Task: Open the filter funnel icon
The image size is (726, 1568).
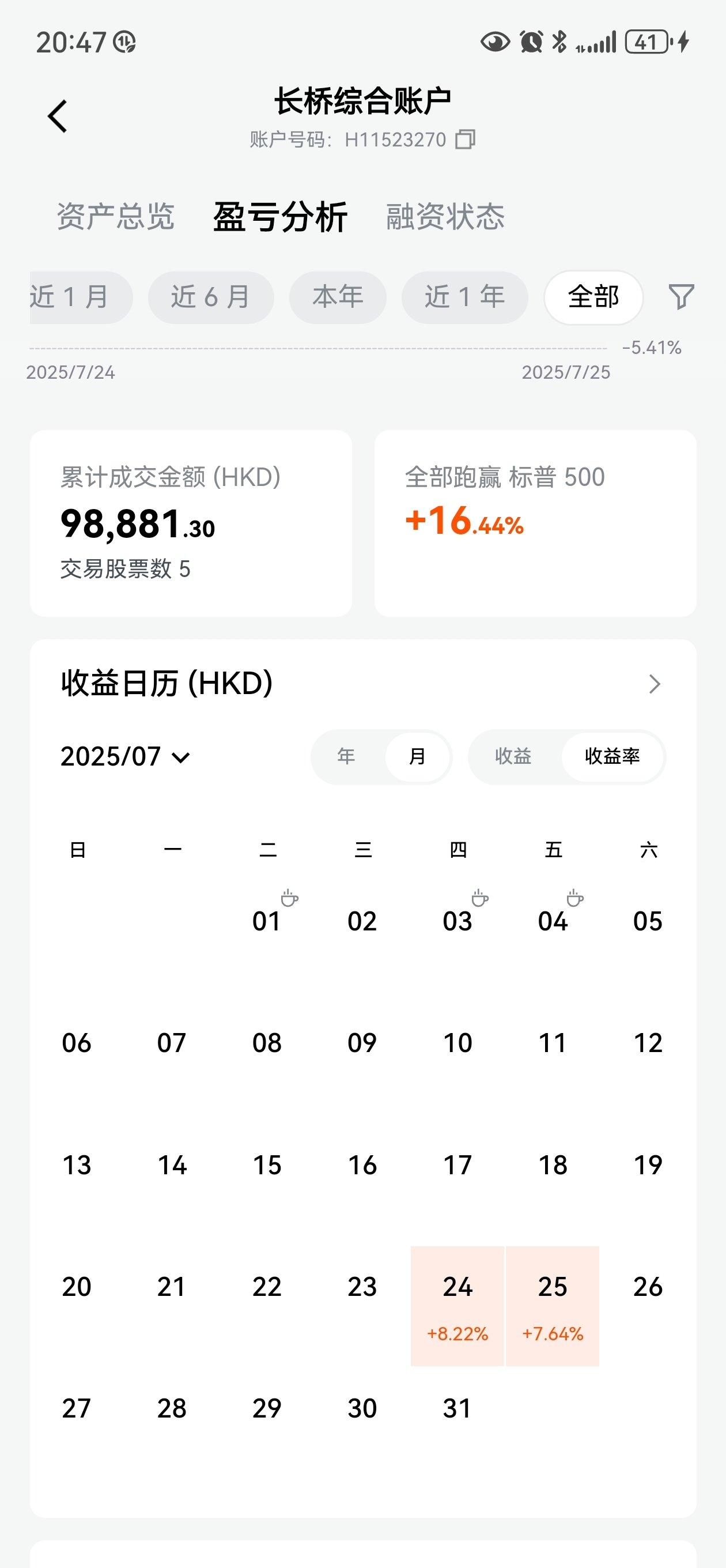Action: [x=681, y=297]
